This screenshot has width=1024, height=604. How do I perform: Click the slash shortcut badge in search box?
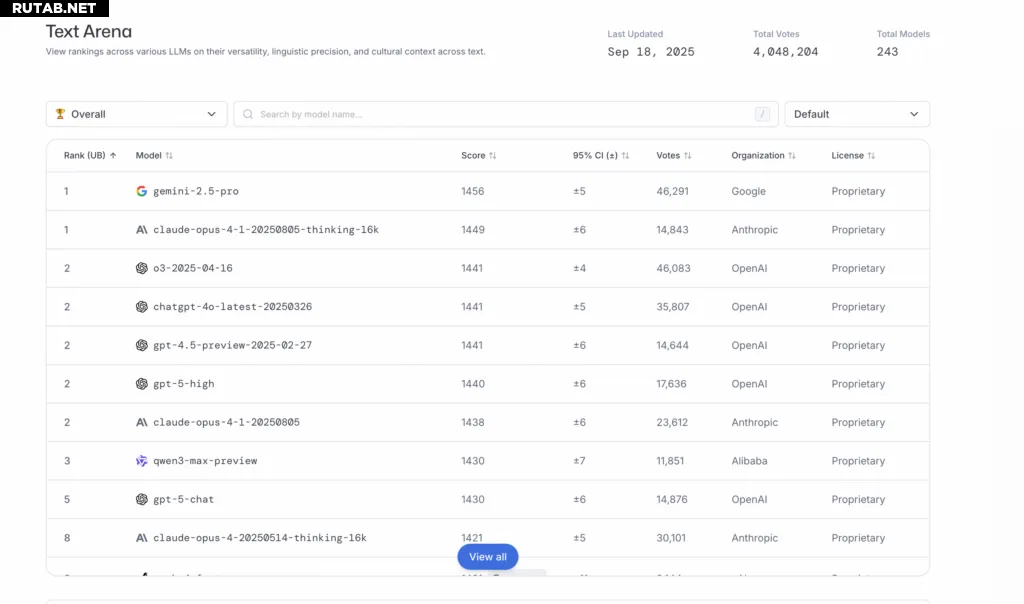click(x=762, y=114)
